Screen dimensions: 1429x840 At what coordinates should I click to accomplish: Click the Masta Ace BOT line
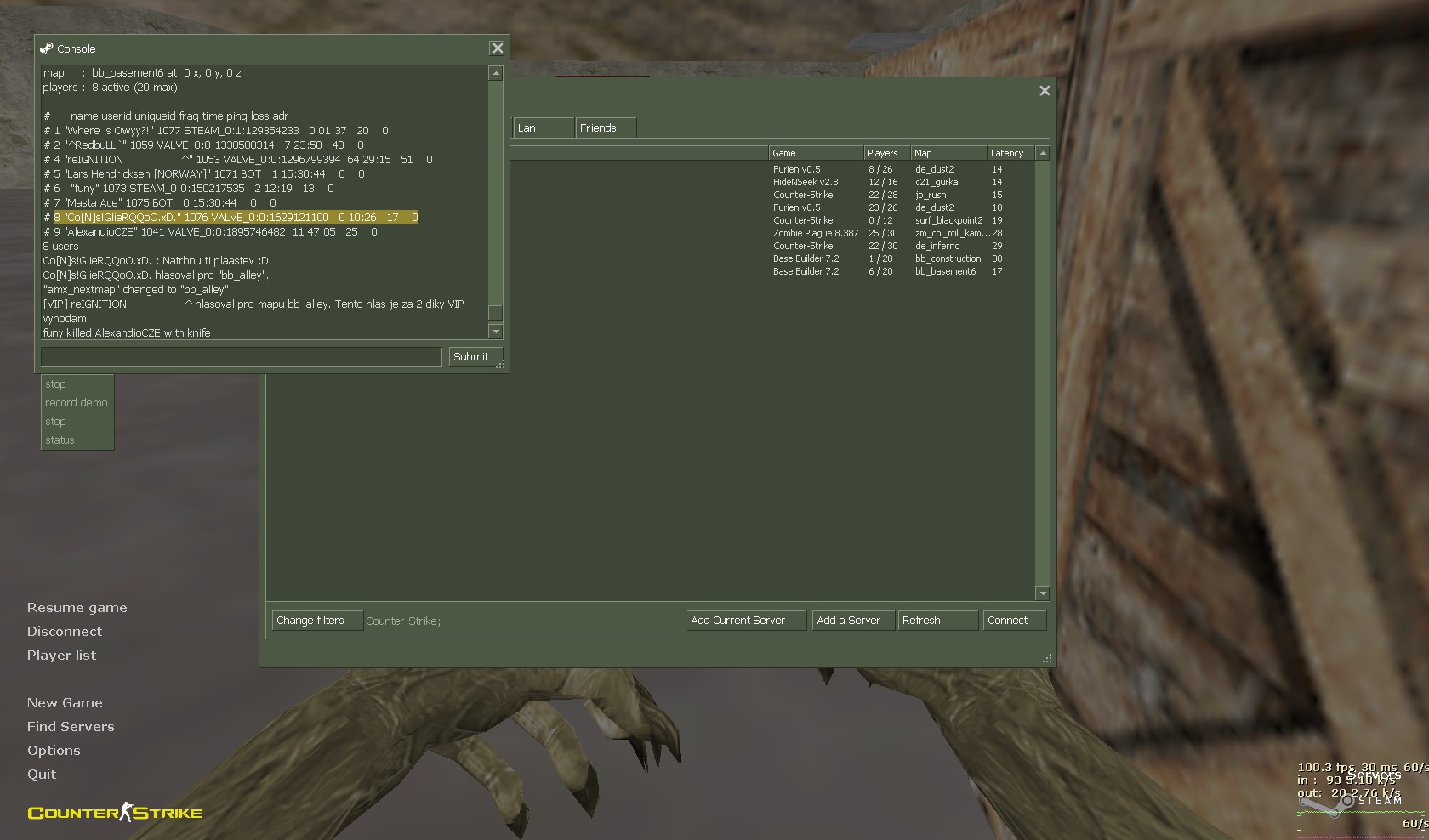(160, 203)
